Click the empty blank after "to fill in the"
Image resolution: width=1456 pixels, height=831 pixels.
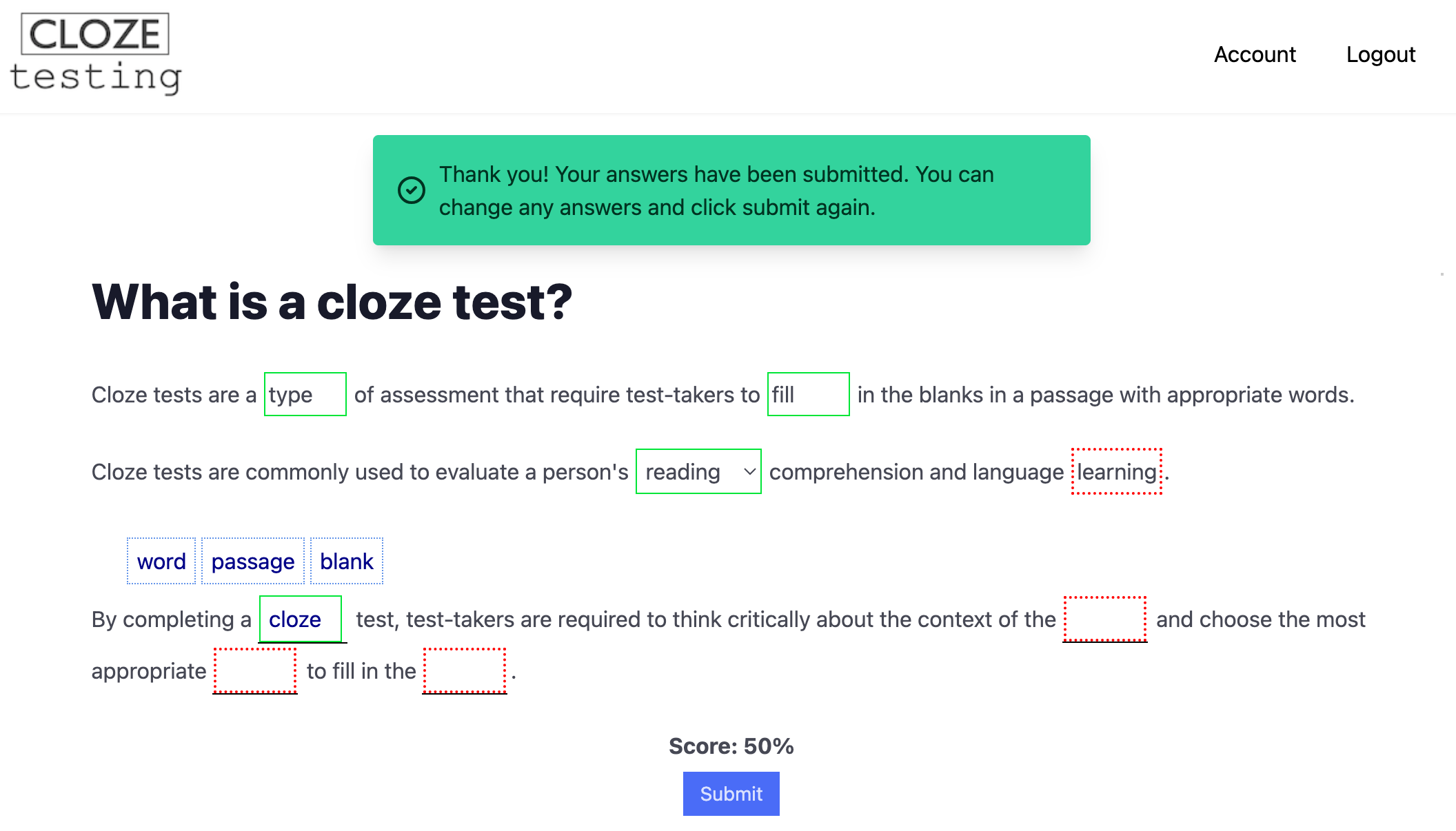[x=465, y=671]
